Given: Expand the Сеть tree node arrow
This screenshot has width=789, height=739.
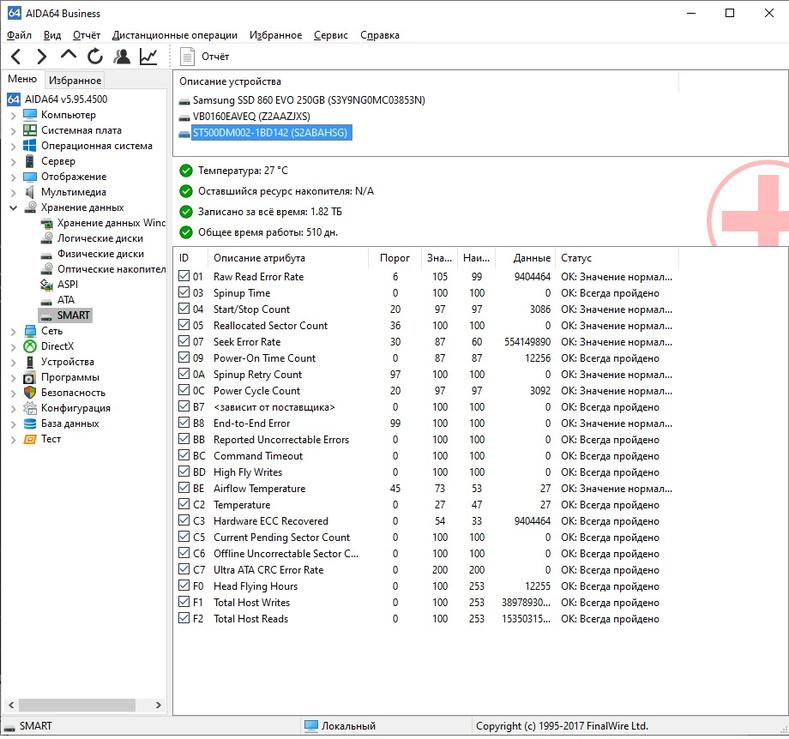Looking at the screenshot, I should tap(14, 332).
